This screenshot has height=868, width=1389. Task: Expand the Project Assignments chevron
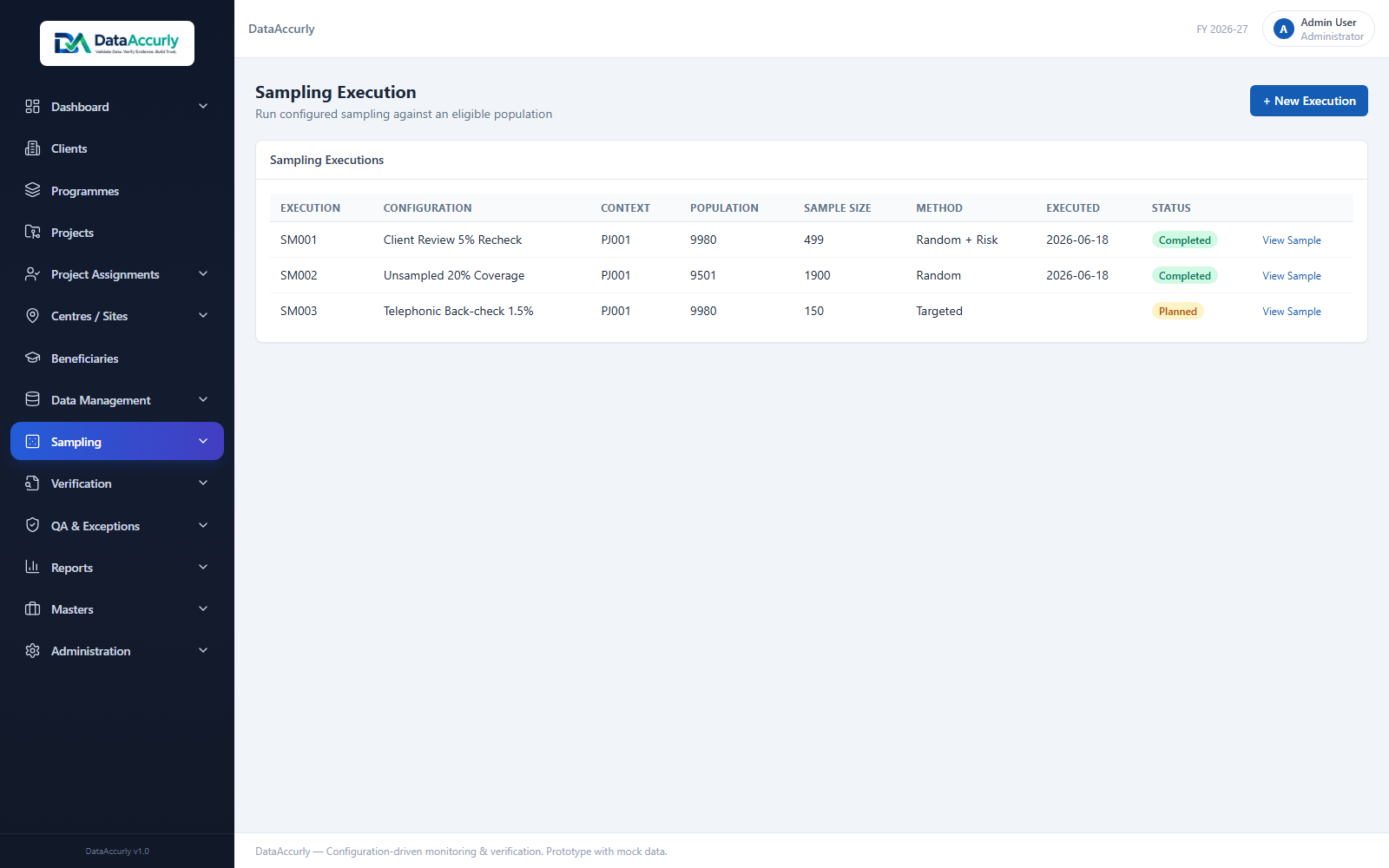click(203, 273)
